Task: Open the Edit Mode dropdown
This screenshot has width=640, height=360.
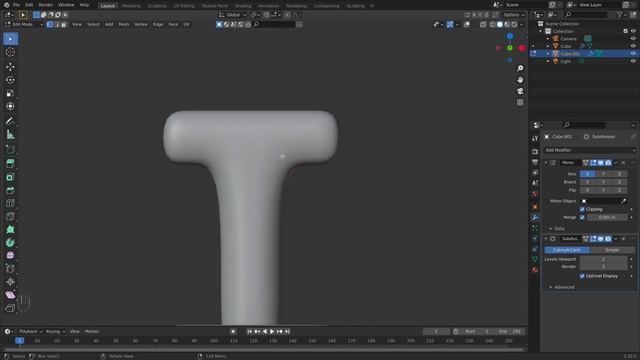Action: 23,24
